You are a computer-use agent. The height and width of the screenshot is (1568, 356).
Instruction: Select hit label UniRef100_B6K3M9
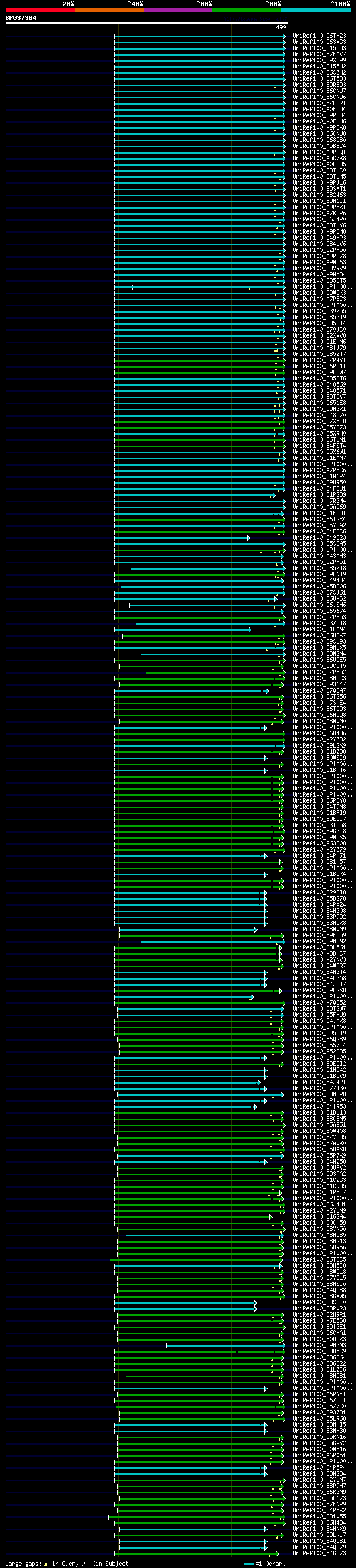point(319,1492)
